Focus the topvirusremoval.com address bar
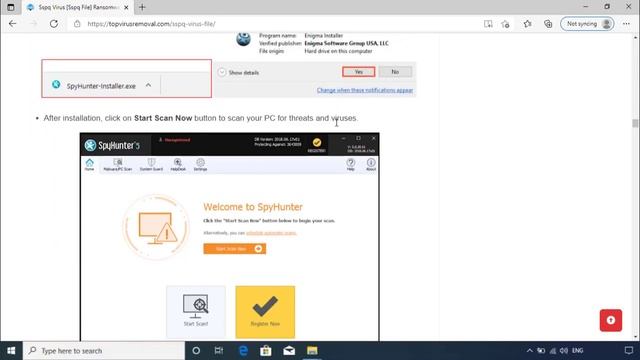 pyautogui.click(x=278, y=24)
